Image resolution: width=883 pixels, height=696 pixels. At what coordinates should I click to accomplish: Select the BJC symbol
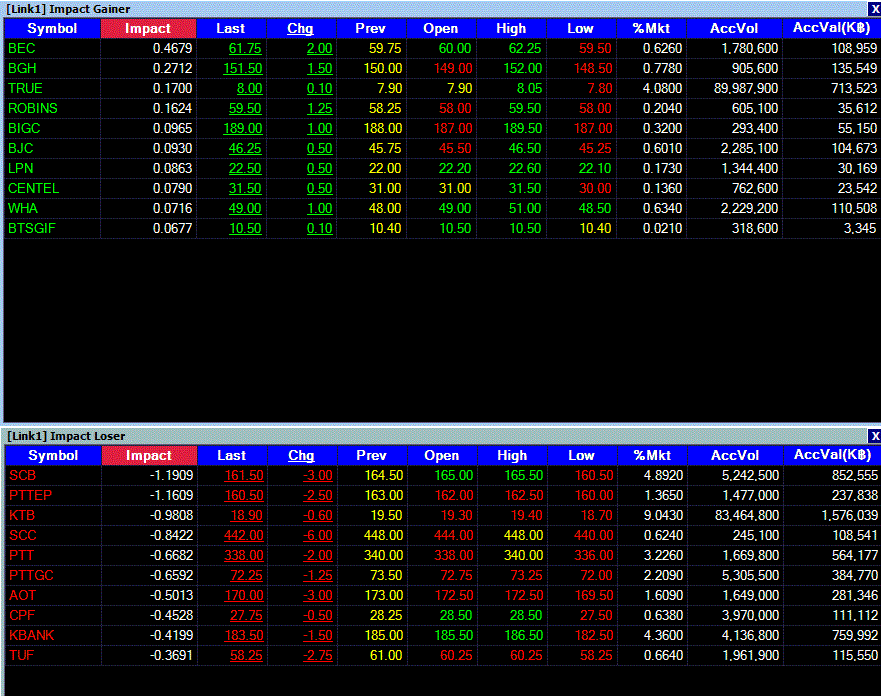(x=21, y=149)
